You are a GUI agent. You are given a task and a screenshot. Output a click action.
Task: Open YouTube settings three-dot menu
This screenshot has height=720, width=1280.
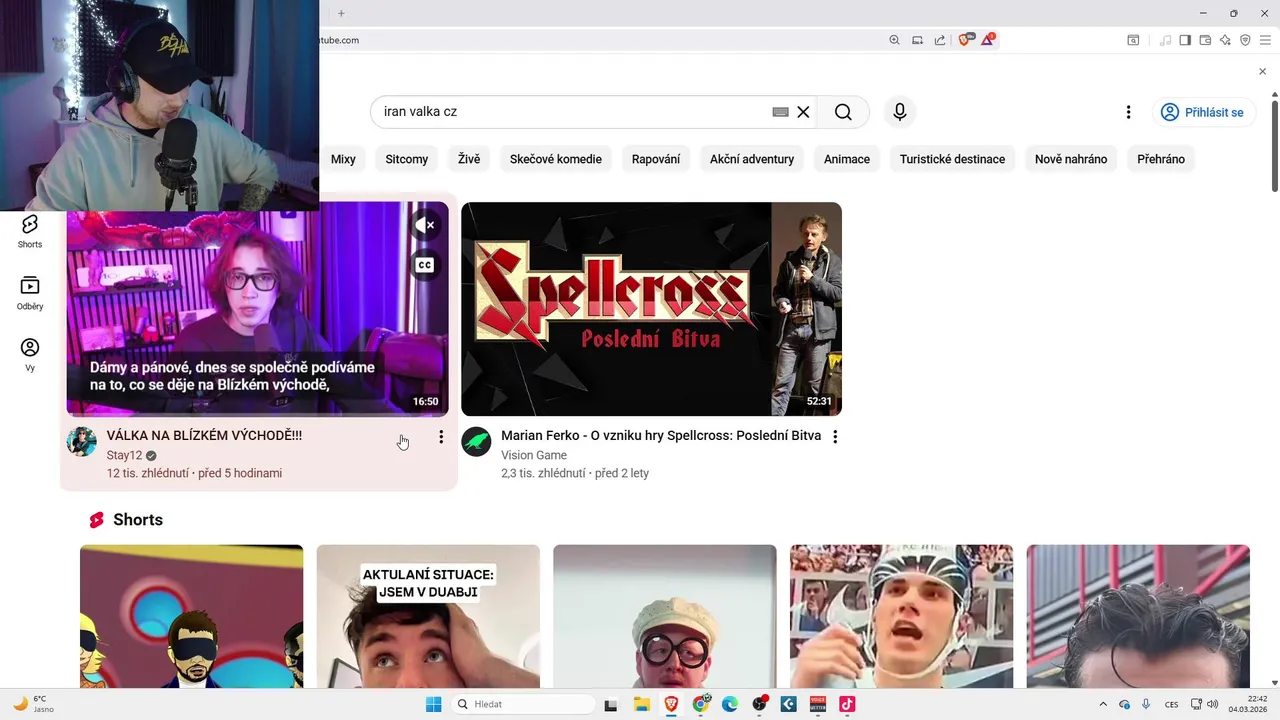pyautogui.click(x=1128, y=112)
